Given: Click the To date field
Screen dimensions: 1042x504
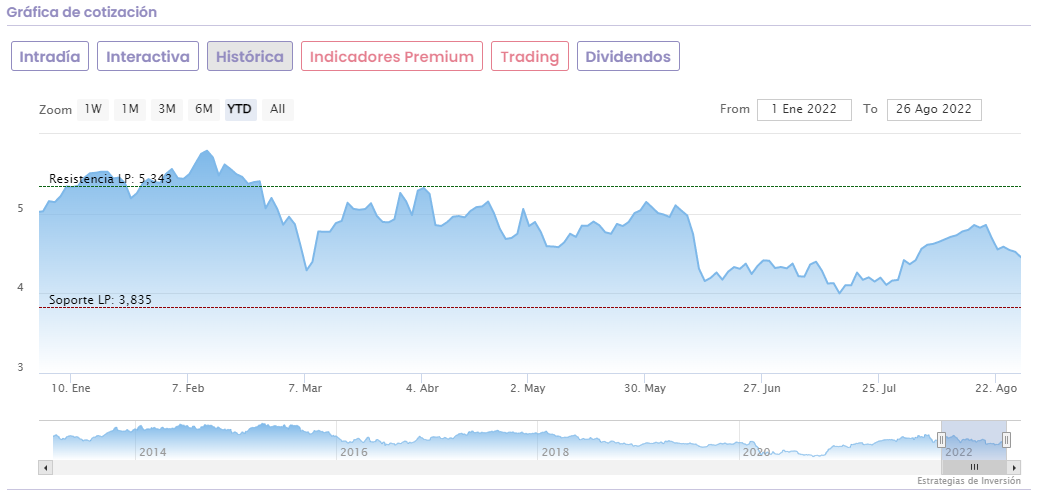Looking at the screenshot, I should tap(934, 109).
